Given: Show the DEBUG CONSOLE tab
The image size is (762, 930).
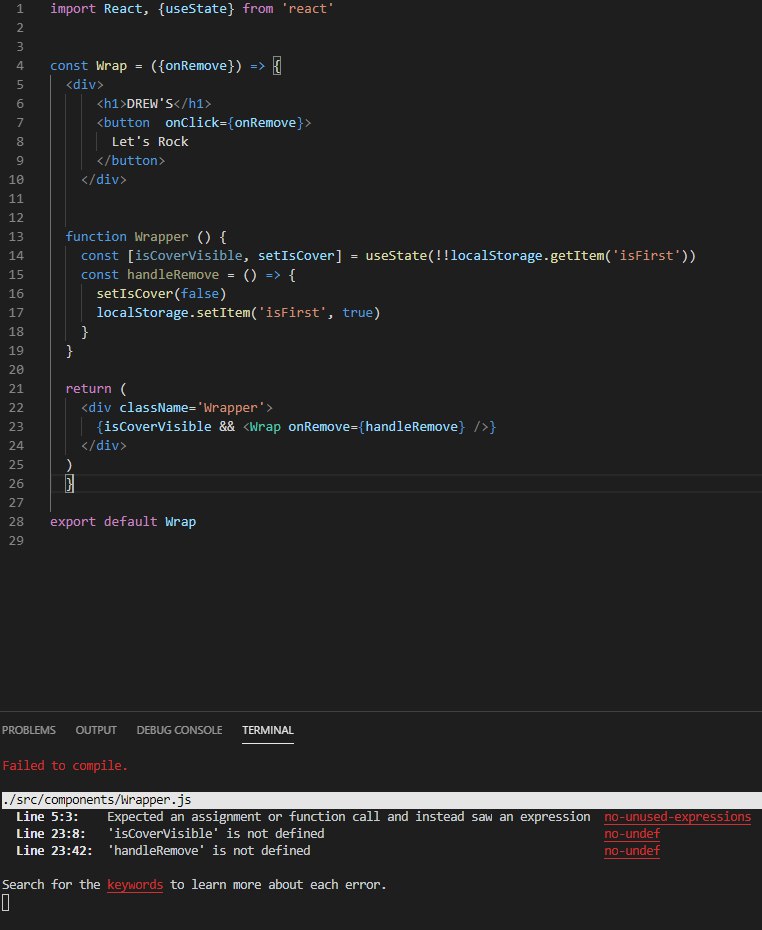Looking at the screenshot, I should coord(179,730).
